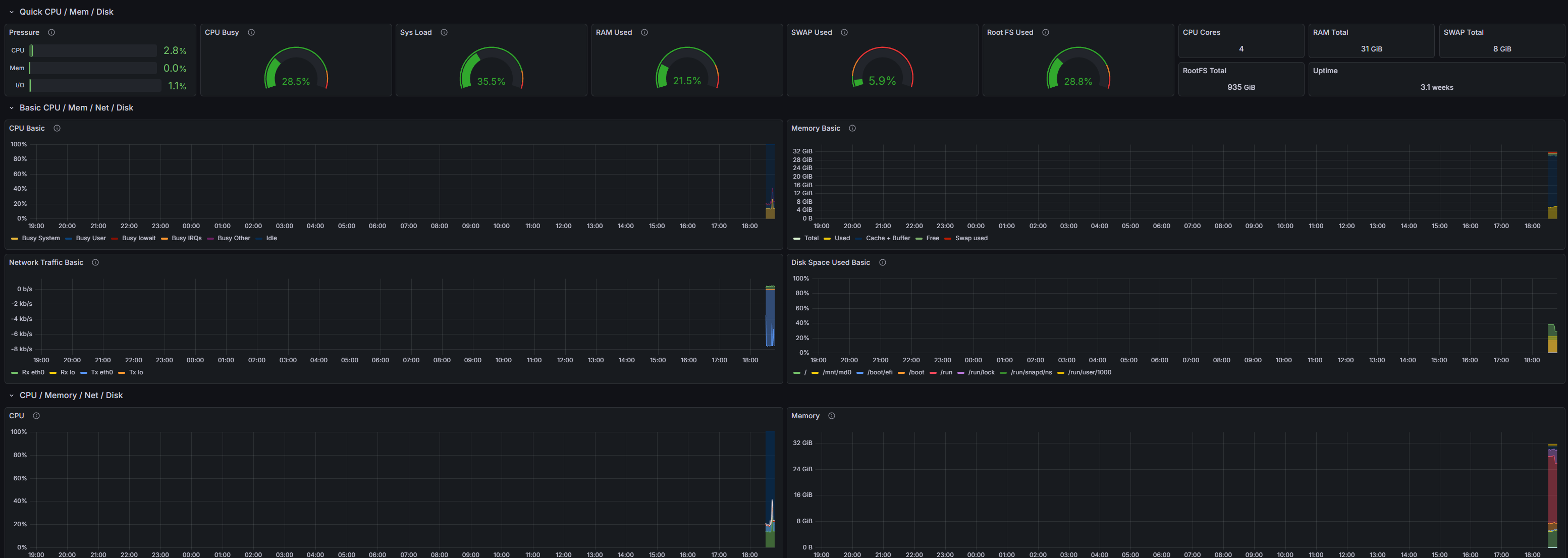Screen dimensions: 1568x558
Task: Open the Network Traffic Basic info tooltip
Action: coord(95,262)
